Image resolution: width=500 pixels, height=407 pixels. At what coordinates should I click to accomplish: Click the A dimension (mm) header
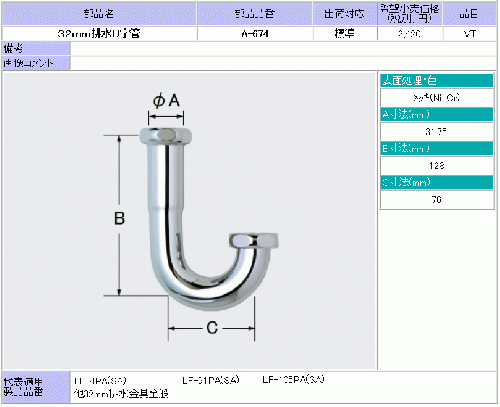tap(437, 115)
